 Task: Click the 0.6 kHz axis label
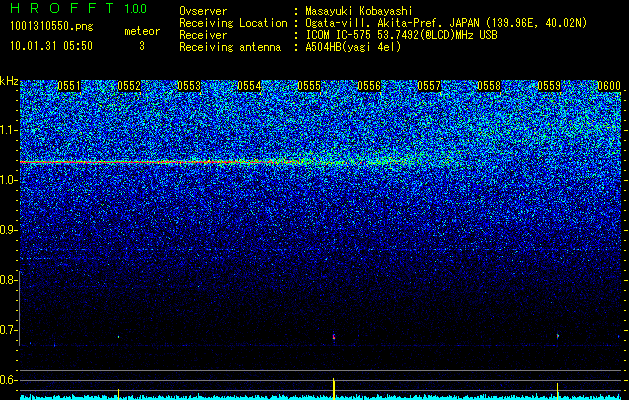click(x=7, y=380)
